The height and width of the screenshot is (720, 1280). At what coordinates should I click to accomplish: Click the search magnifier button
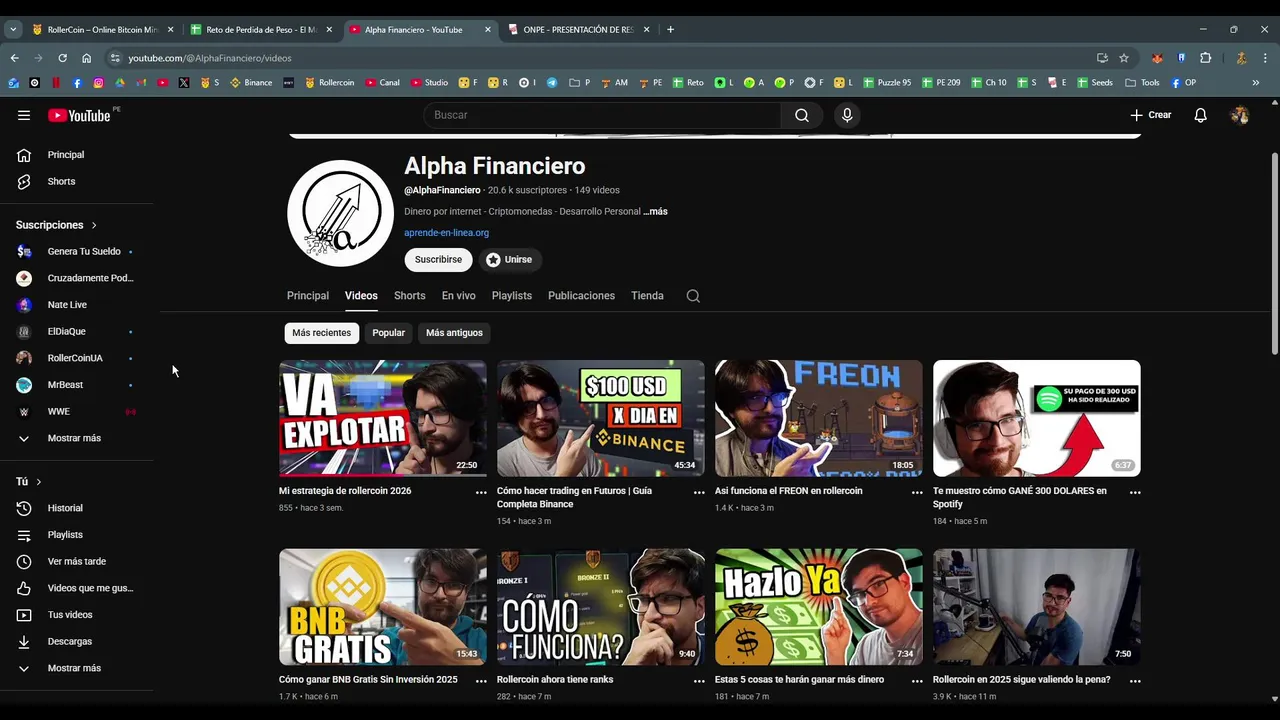click(x=802, y=115)
